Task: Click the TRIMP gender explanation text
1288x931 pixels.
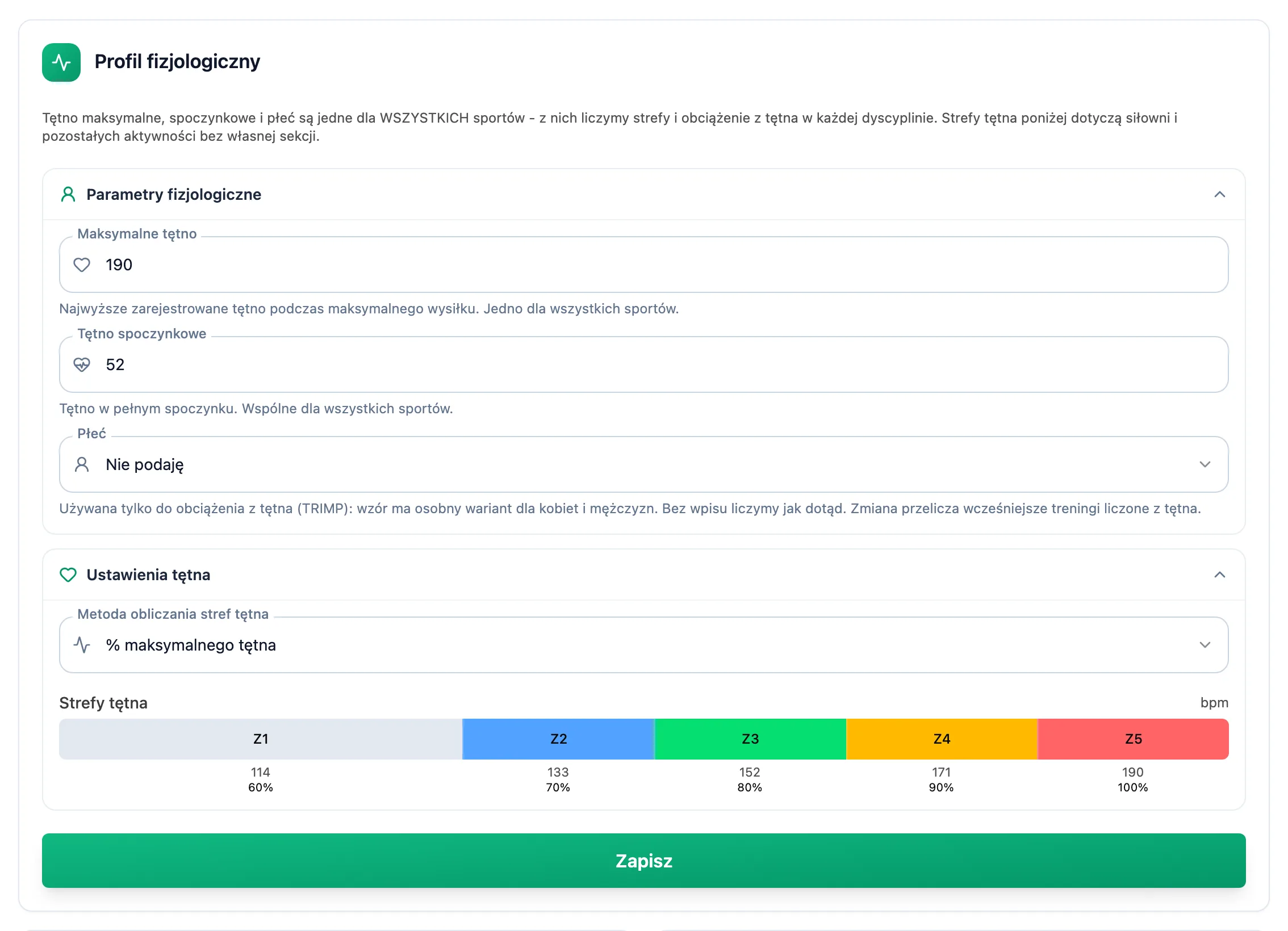Action: (630, 509)
